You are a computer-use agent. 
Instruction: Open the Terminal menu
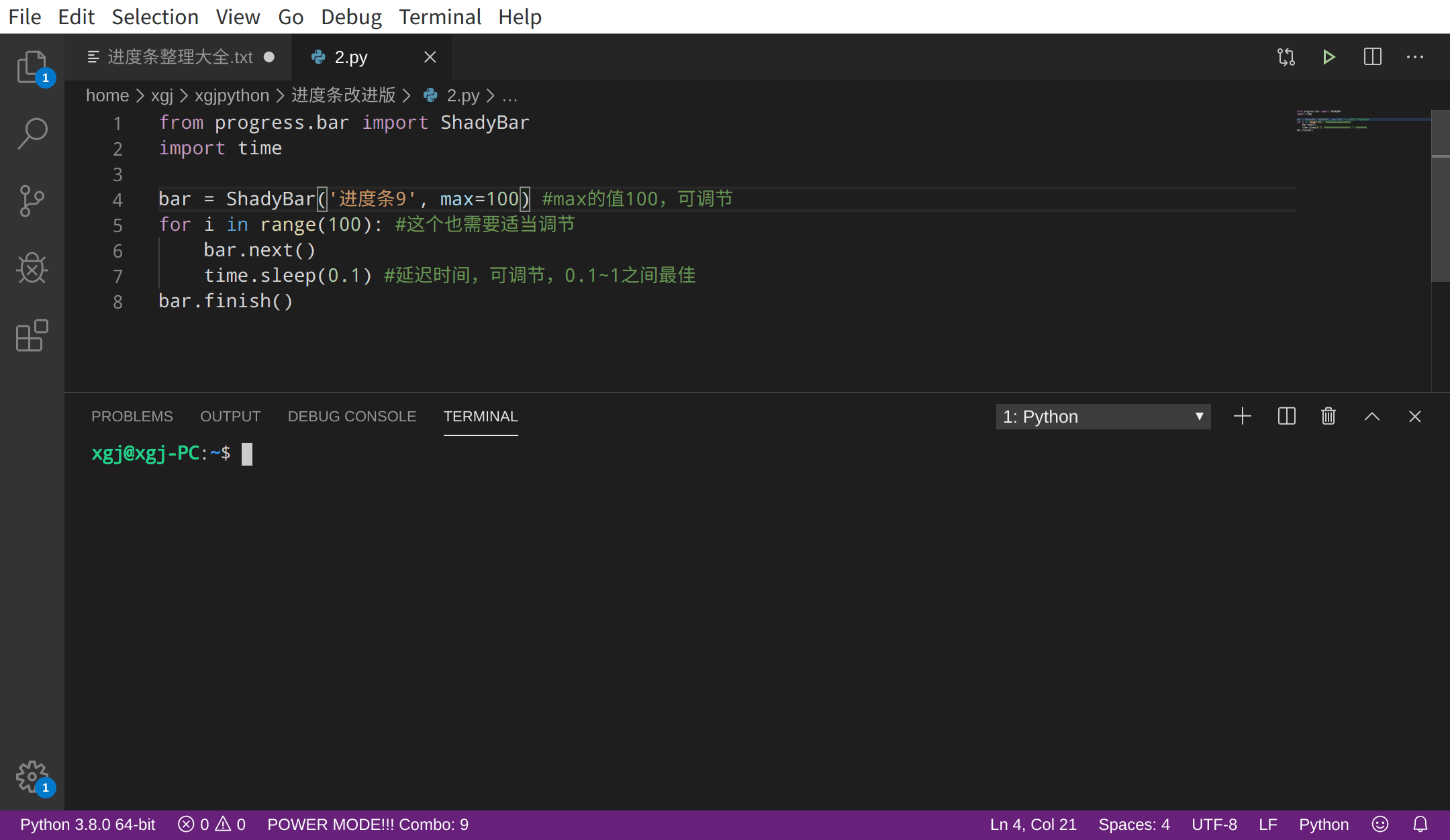(439, 17)
